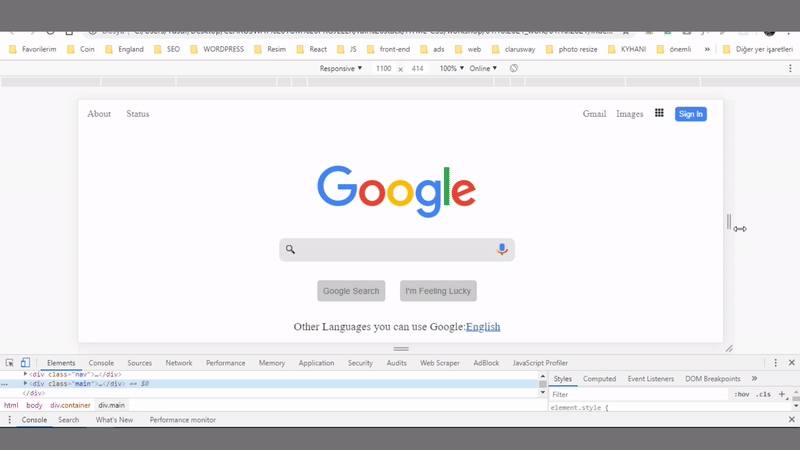
Task: Toggle the :hov element state panel
Action: [742, 394]
